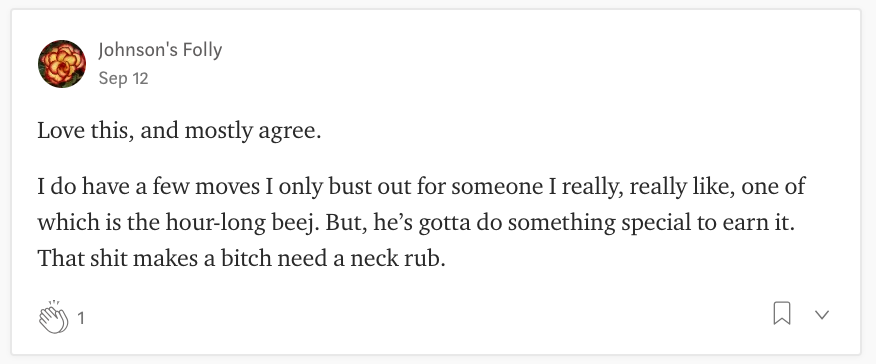Show who clapped next to hands icon

pyautogui.click(x=81, y=318)
